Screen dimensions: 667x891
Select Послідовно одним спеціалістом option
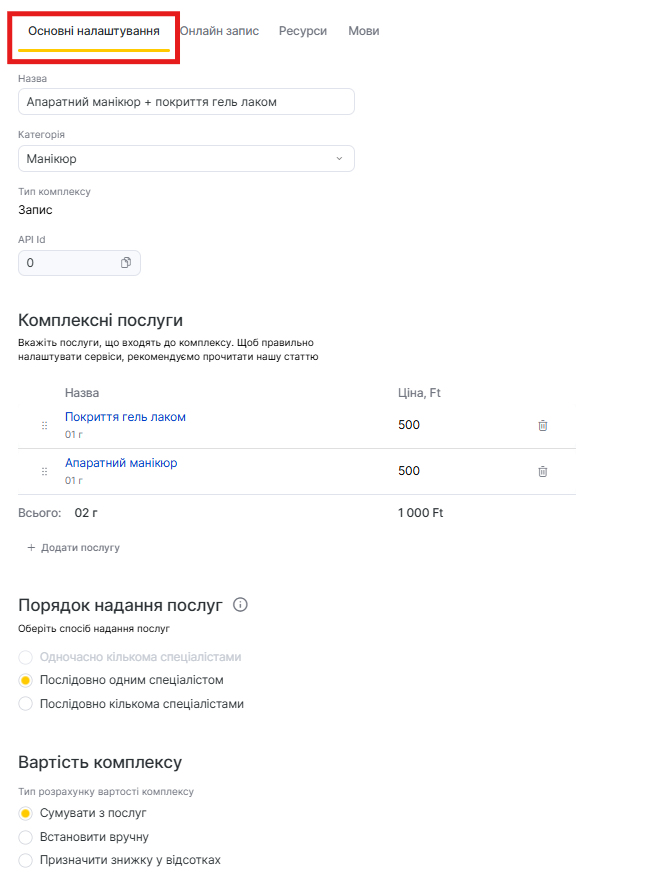26,680
